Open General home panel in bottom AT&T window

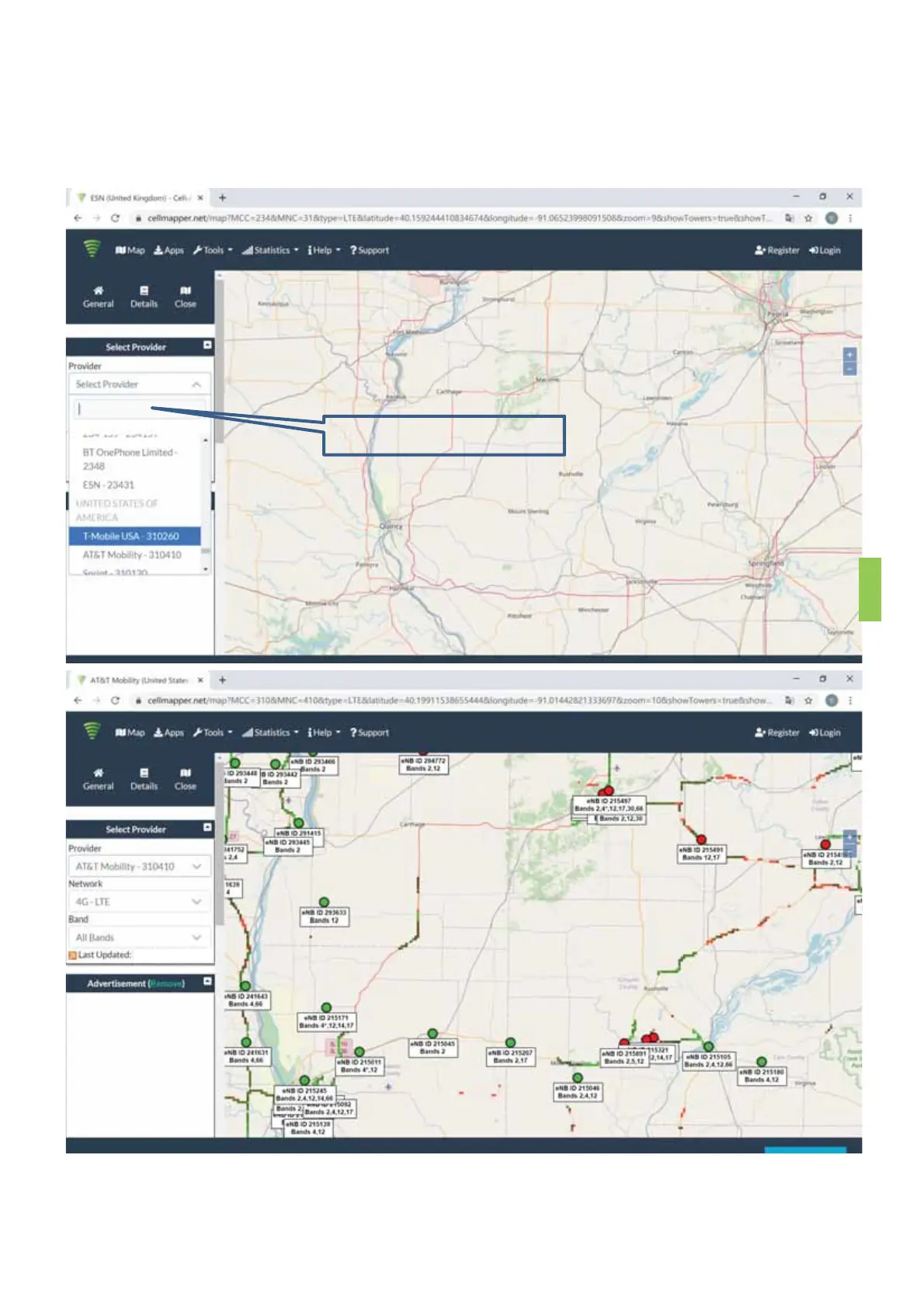[x=99, y=780]
